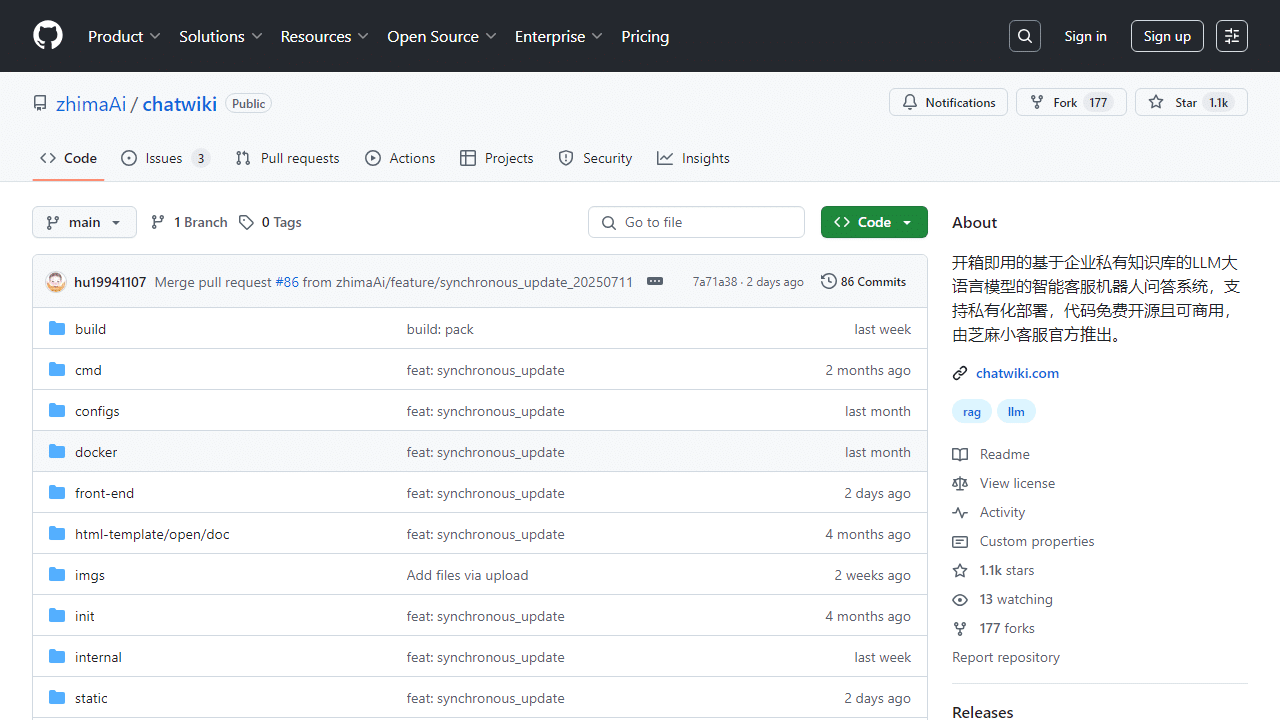The height and width of the screenshot is (720, 1280).
Task: Open the Pricing page
Action: pos(645,36)
